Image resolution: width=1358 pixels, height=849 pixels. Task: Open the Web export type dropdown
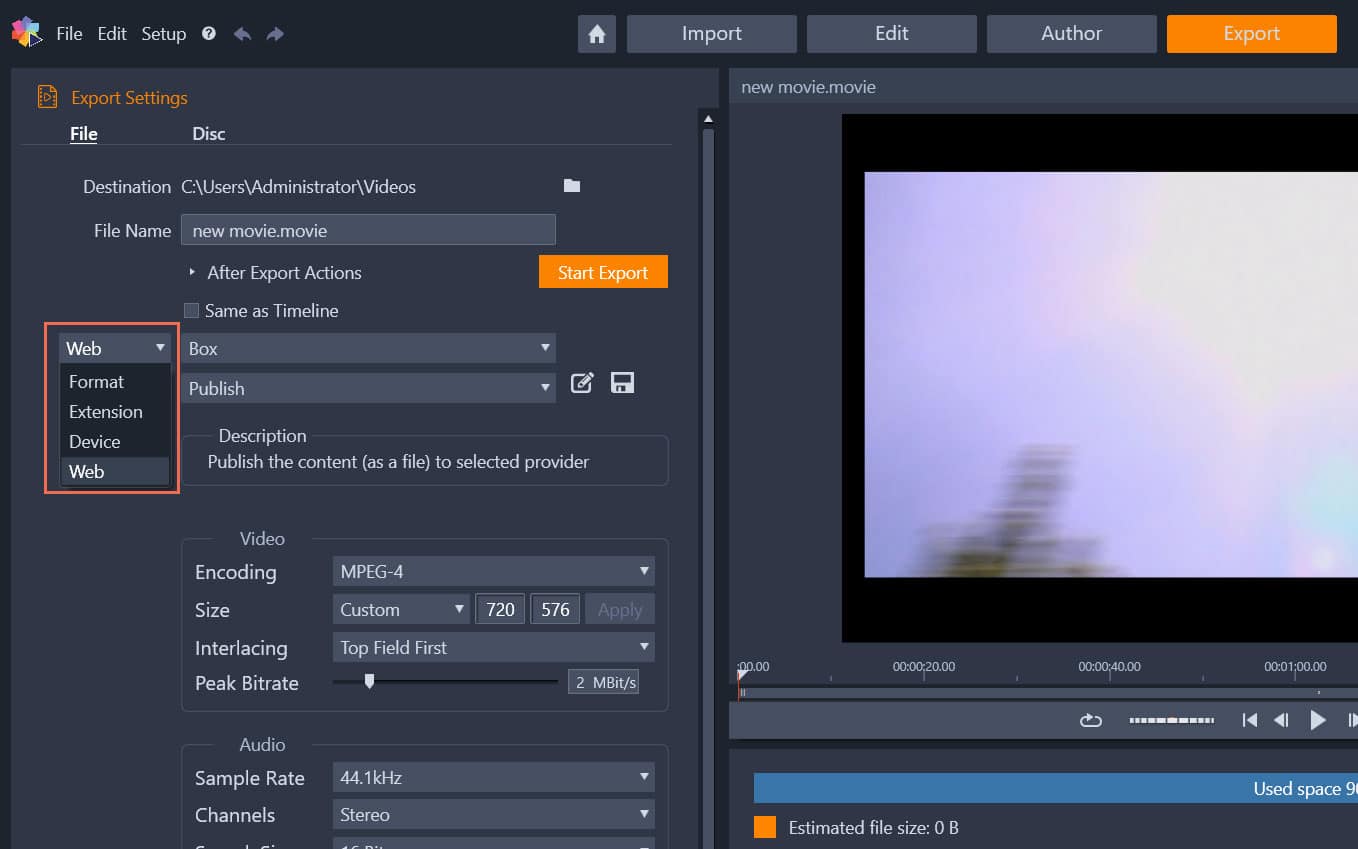click(x=115, y=348)
